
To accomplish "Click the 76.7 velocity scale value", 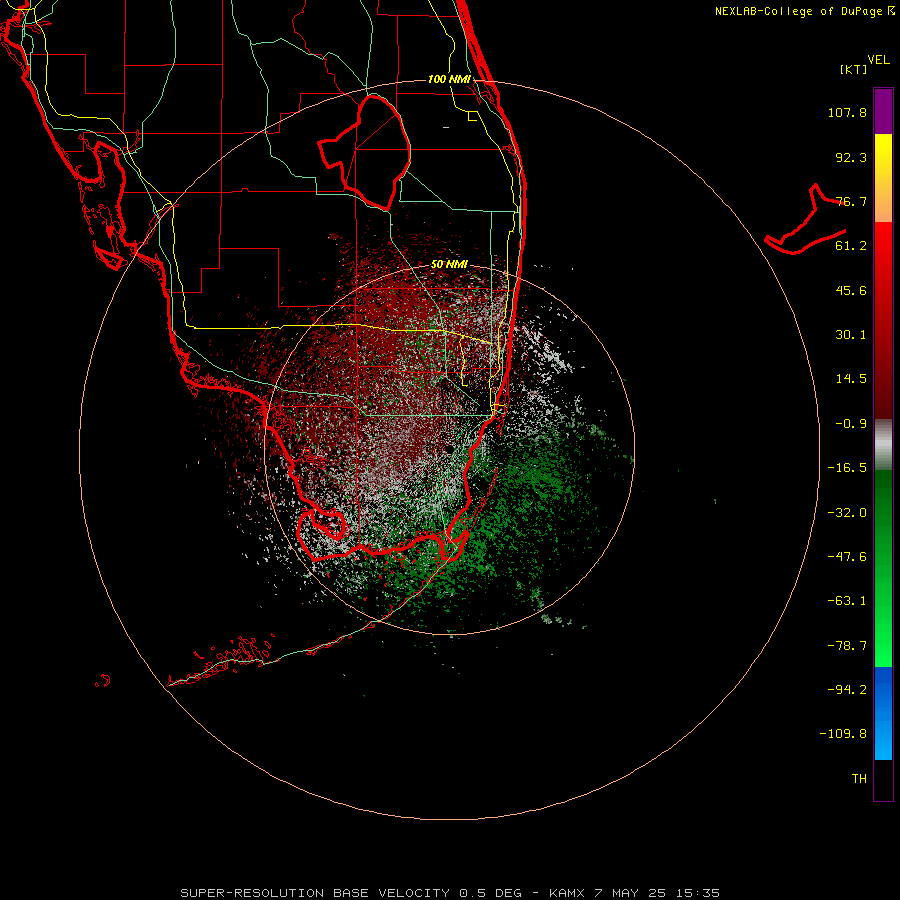I will point(851,201).
